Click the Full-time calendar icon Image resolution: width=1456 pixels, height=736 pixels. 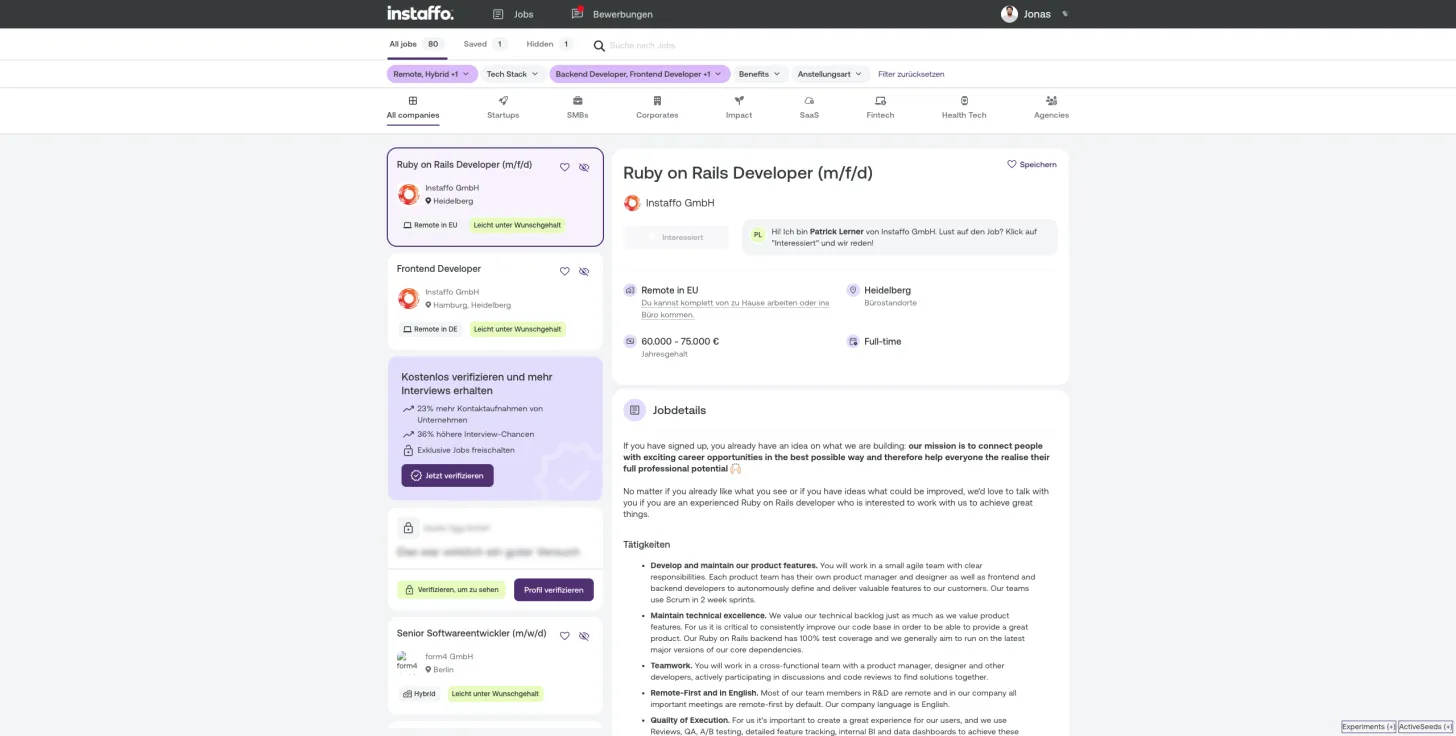coord(853,341)
